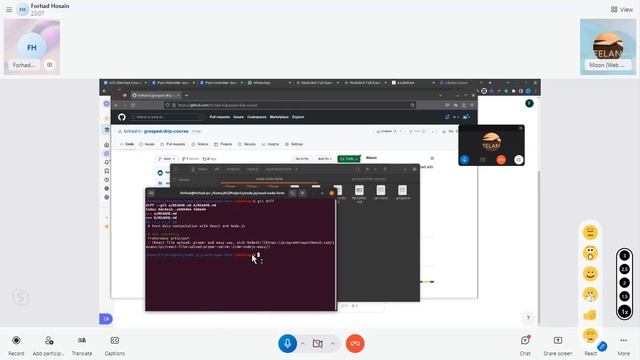Click About gear icon in repository sidebar
Image resolution: width=640 pixels, height=360 pixels.
pyautogui.click(x=432, y=158)
